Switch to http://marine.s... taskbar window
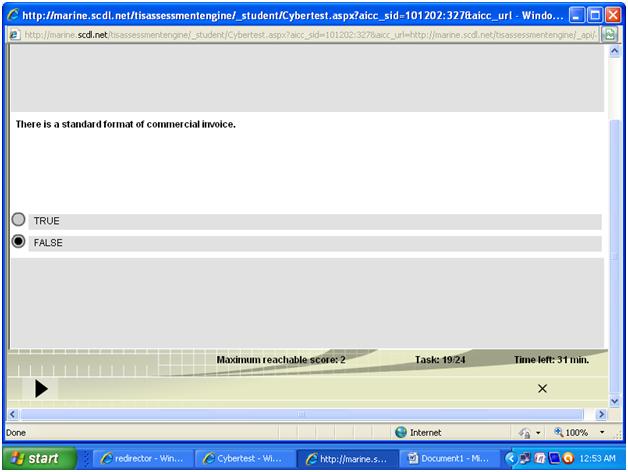The height and width of the screenshot is (472, 628). 347,458
